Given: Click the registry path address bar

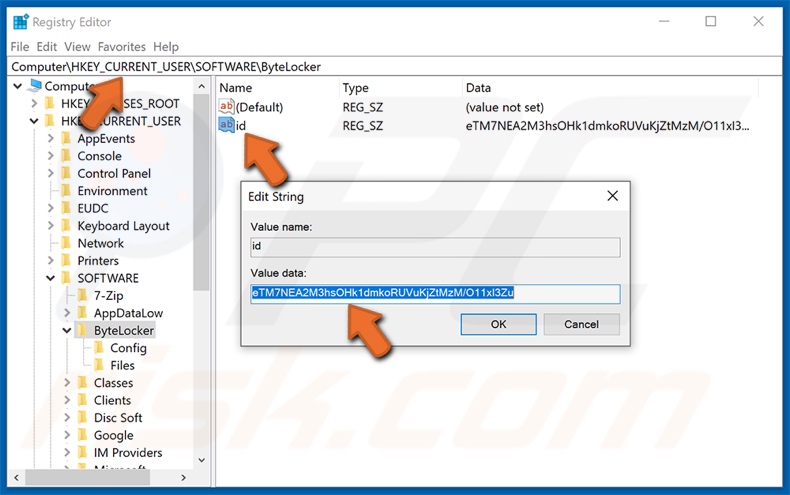Looking at the screenshot, I should click(x=394, y=67).
